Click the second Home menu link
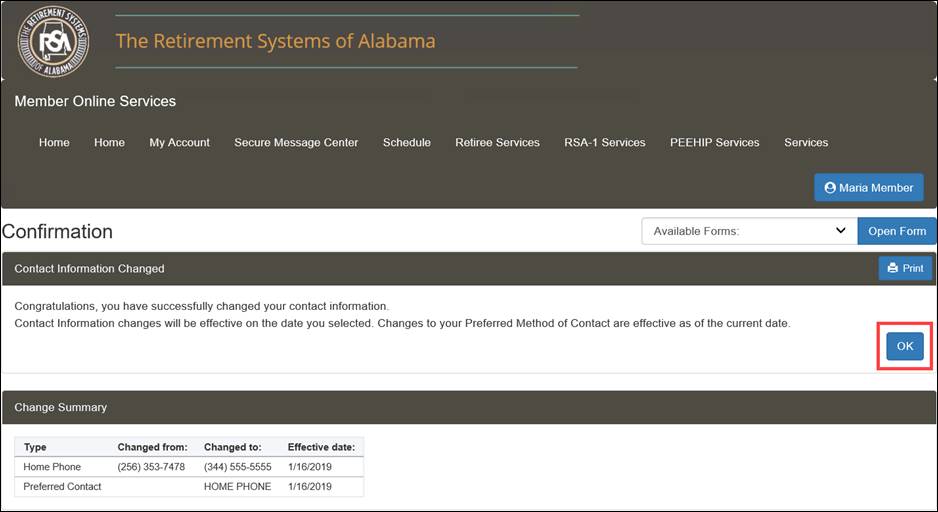 click(x=109, y=143)
